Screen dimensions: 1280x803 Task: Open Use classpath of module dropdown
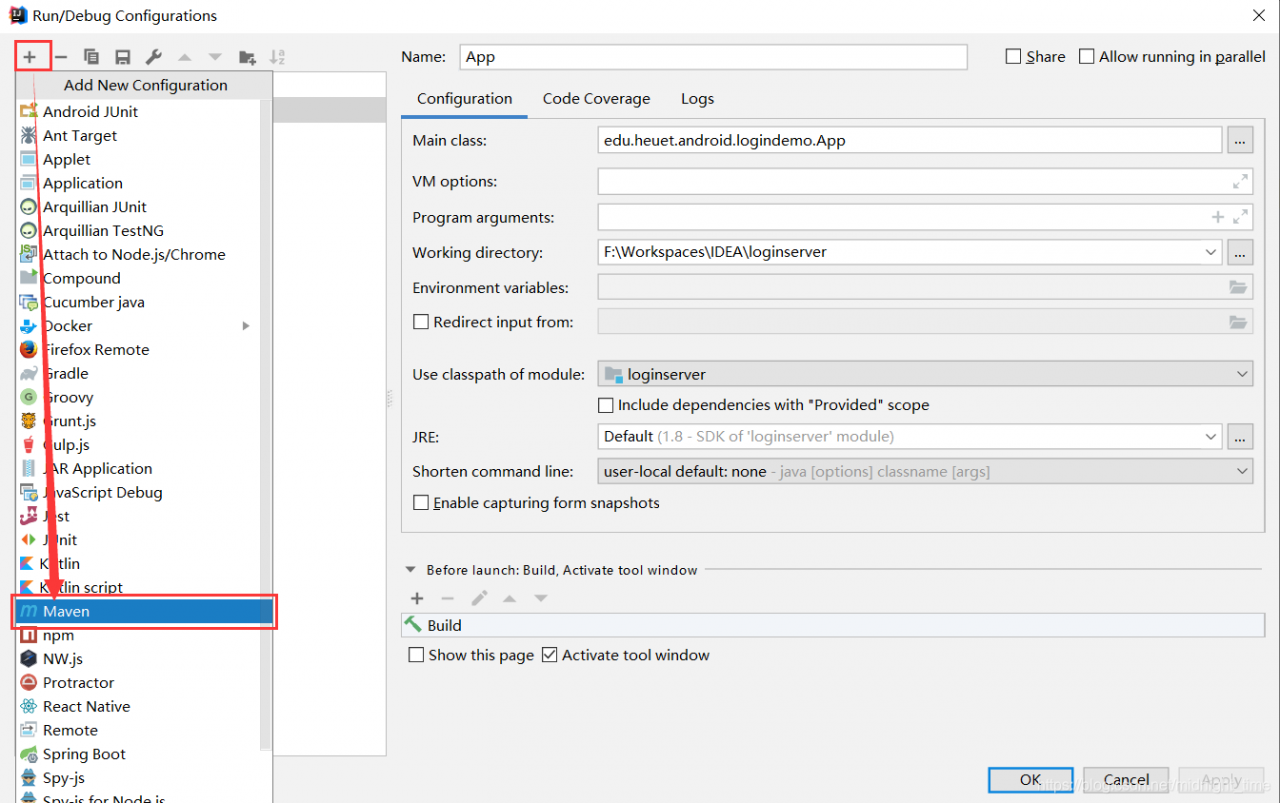[925, 375]
